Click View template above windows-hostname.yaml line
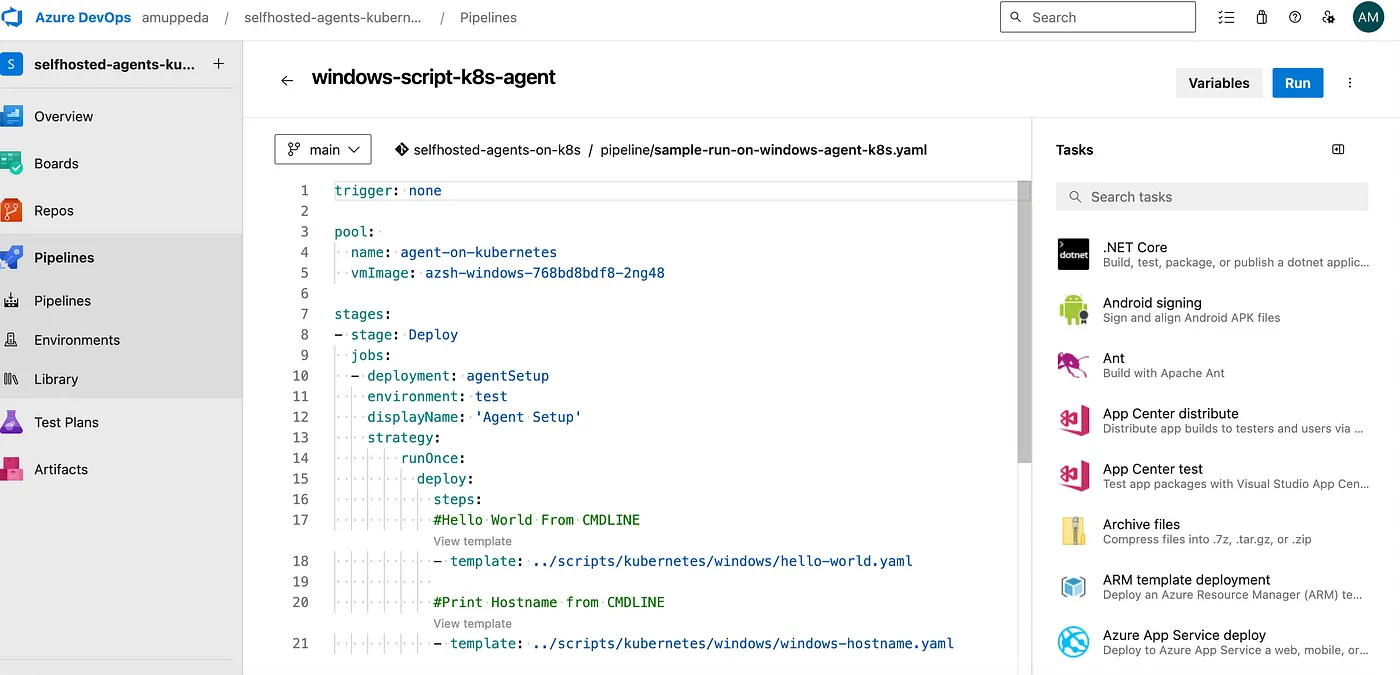The width and height of the screenshot is (1400, 675). pos(472,623)
